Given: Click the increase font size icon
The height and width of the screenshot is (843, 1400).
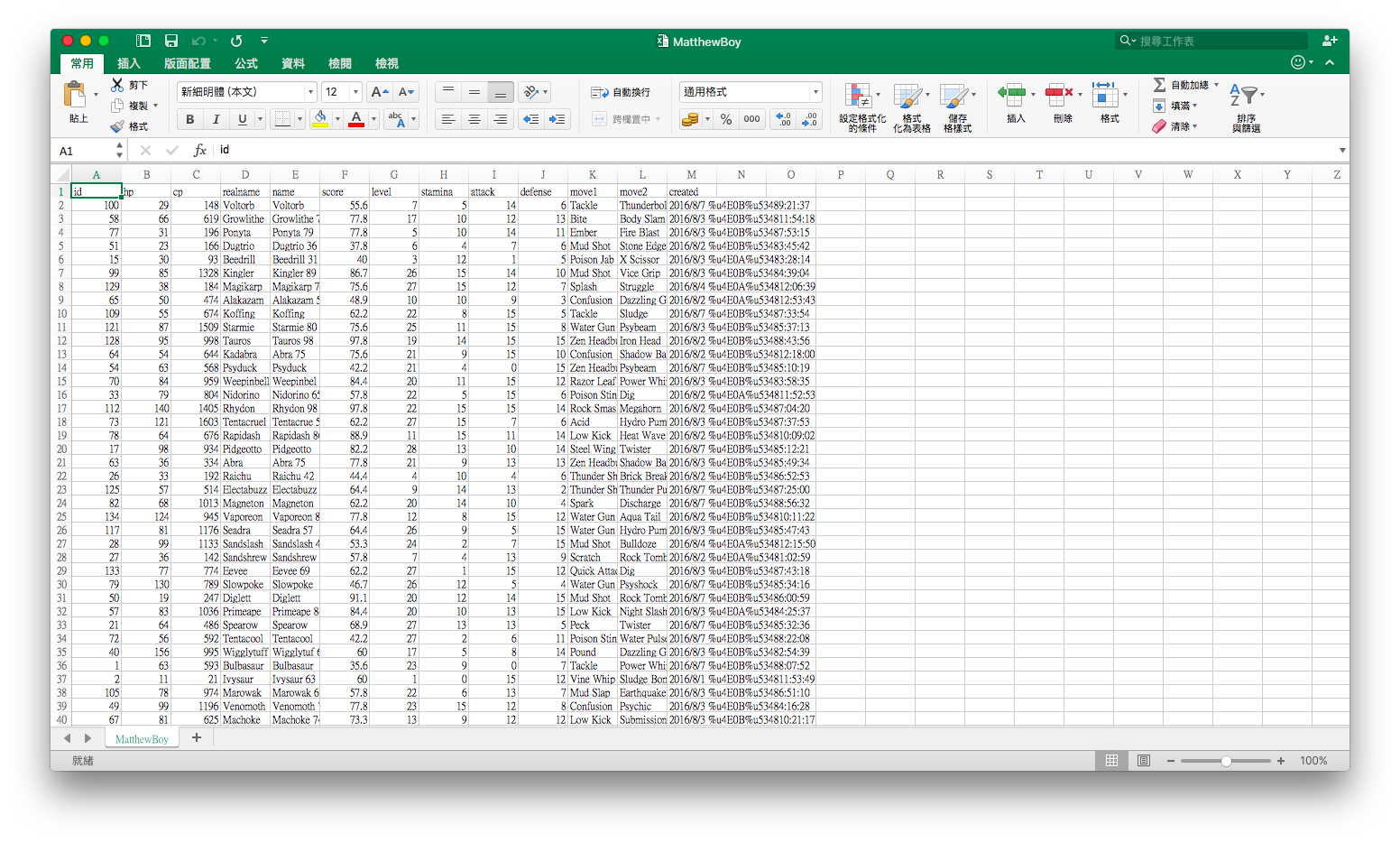Looking at the screenshot, I should (x=381, y=92).
